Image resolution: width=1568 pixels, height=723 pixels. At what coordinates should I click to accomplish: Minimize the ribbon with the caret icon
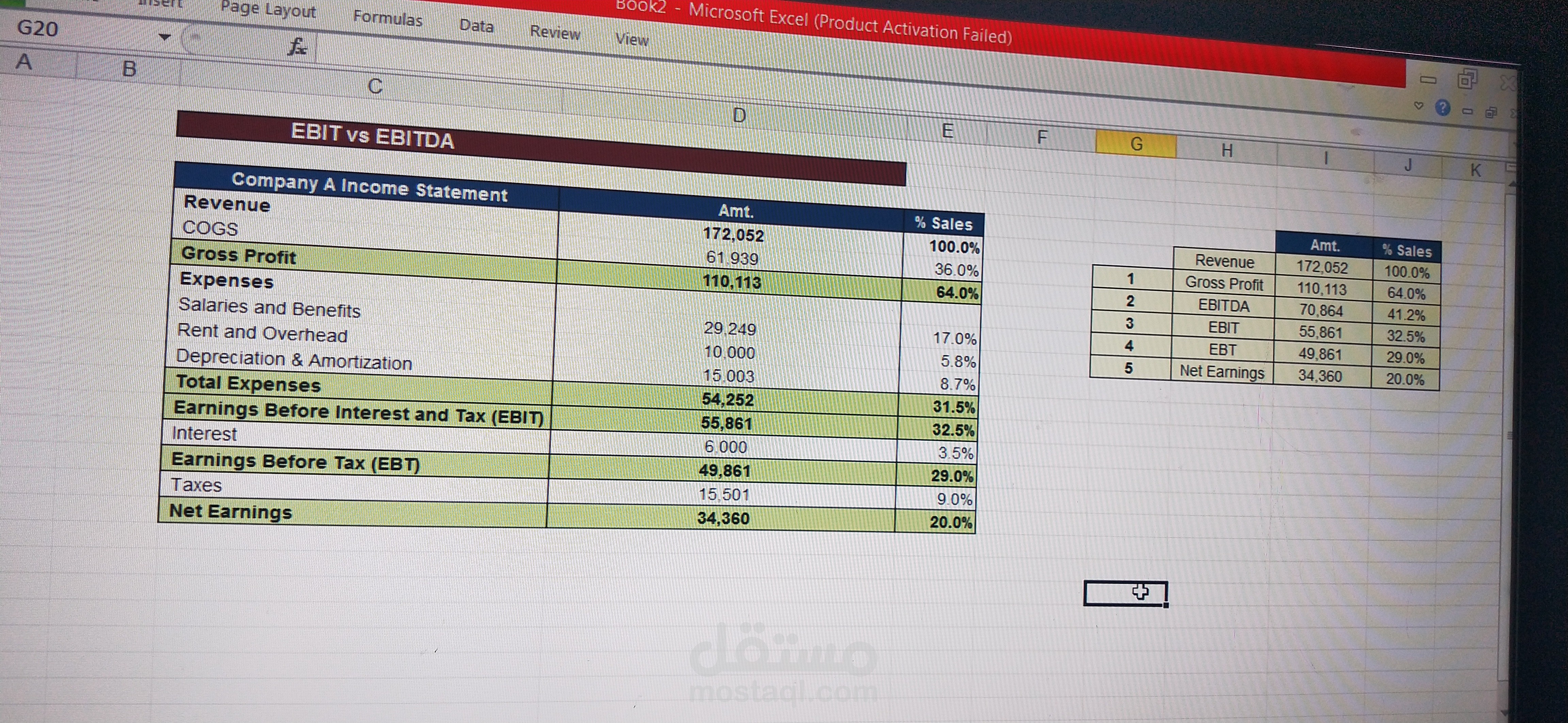click(x=1418, y=105)
